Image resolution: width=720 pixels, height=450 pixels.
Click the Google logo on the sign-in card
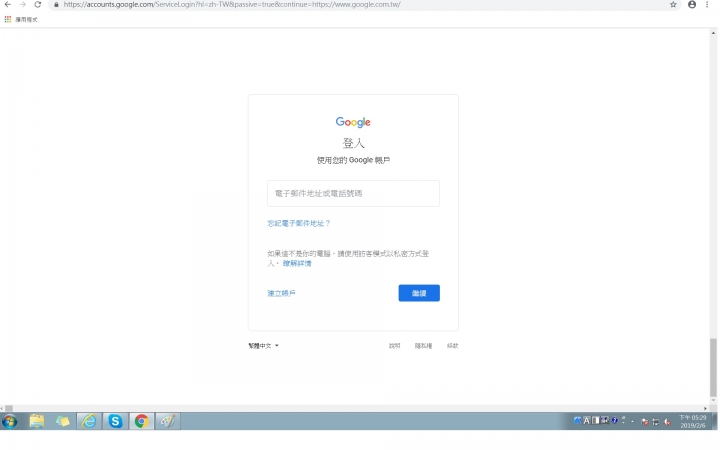tap(353, 122)
